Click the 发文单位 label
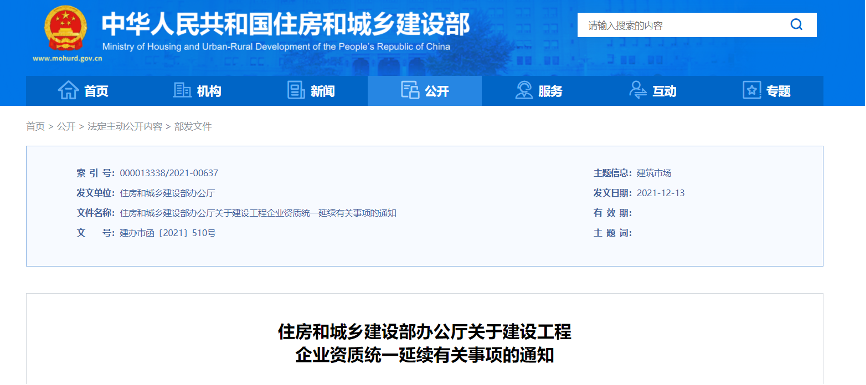Viewport: 866px width, 385px height. pos(96,193)
